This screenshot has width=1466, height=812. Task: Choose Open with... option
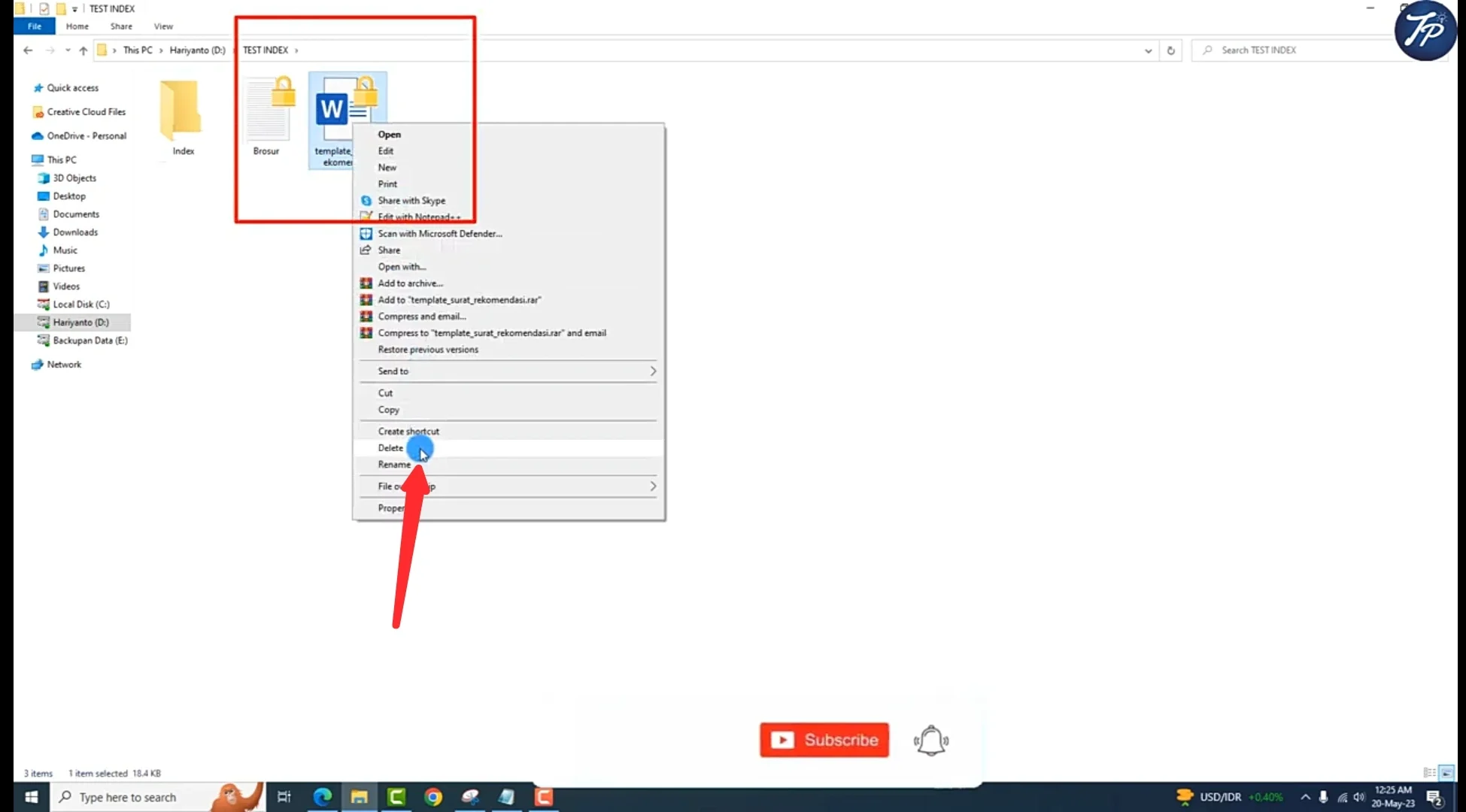(x=402, y=267)
